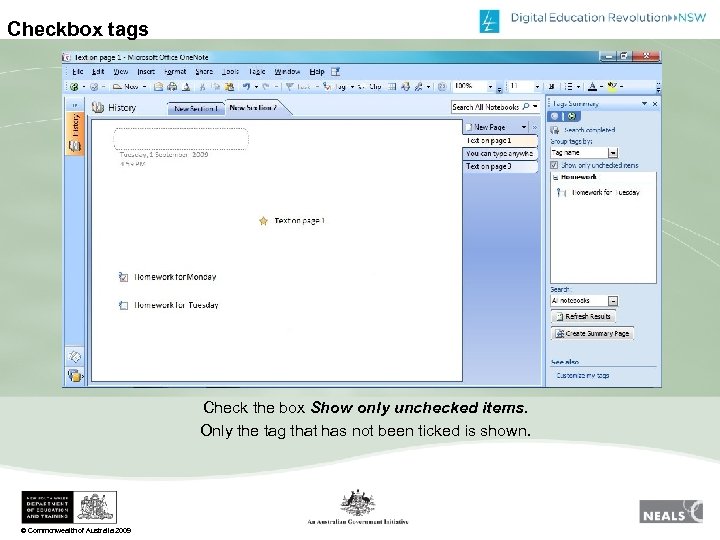The height and width of the screenshot is (540, 720).
Task: Click the History notebook icon in header
Action: [97, 107]
